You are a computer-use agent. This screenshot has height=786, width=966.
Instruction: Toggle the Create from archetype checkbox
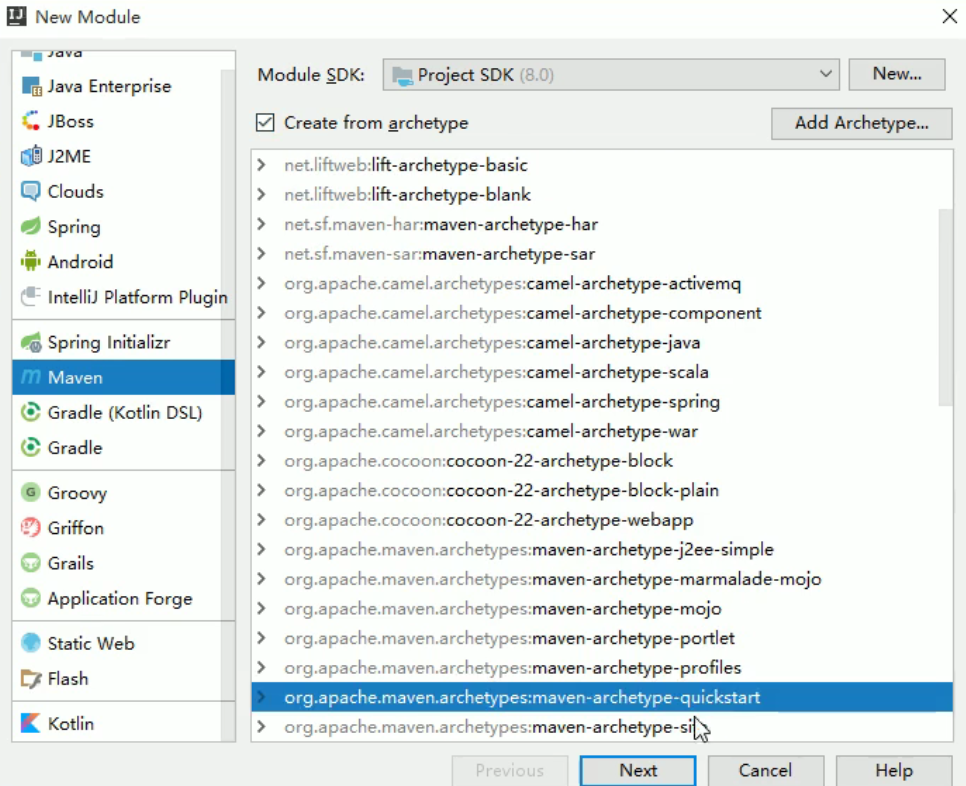[x=265, y=123]
